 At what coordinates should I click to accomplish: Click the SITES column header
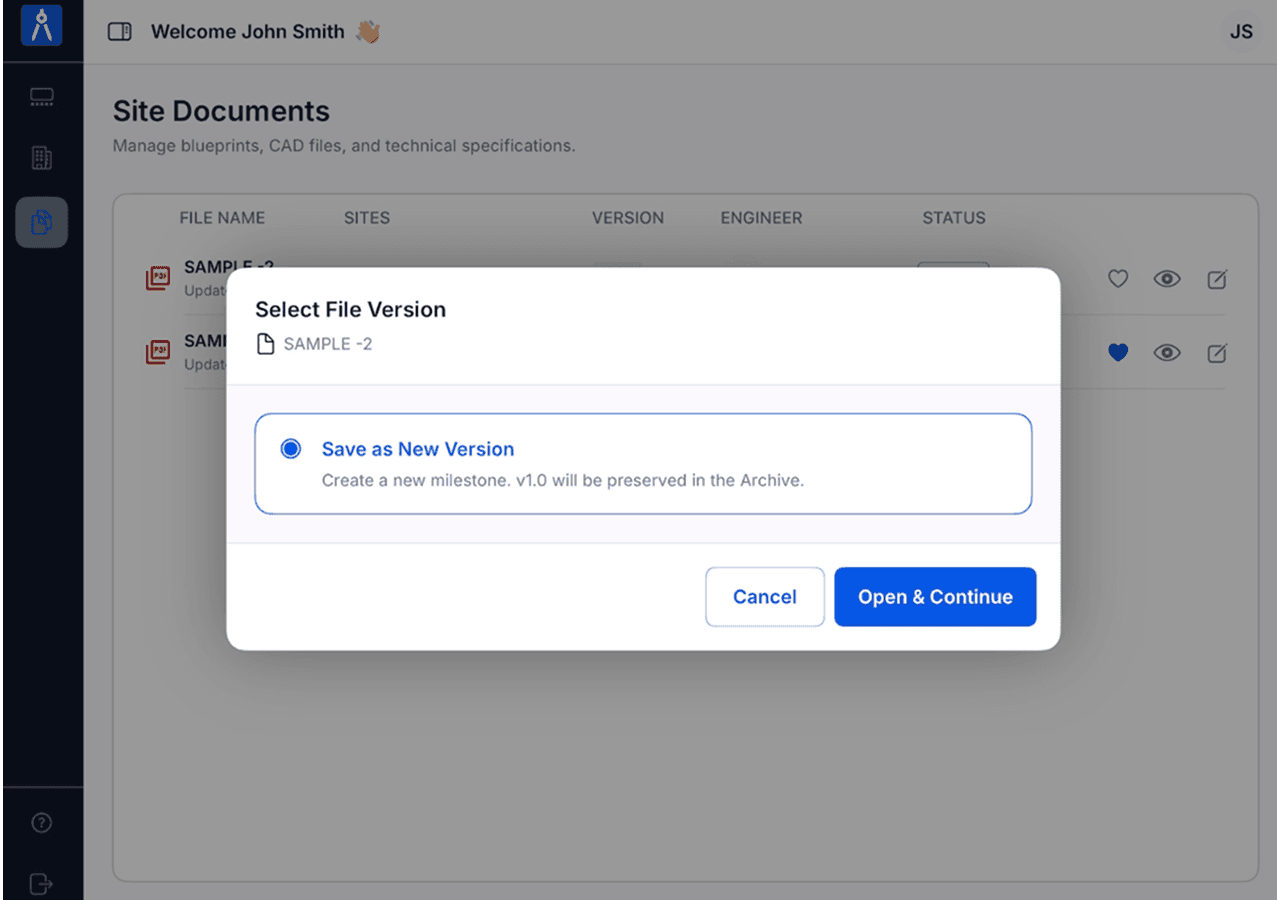tap(367, 218)
